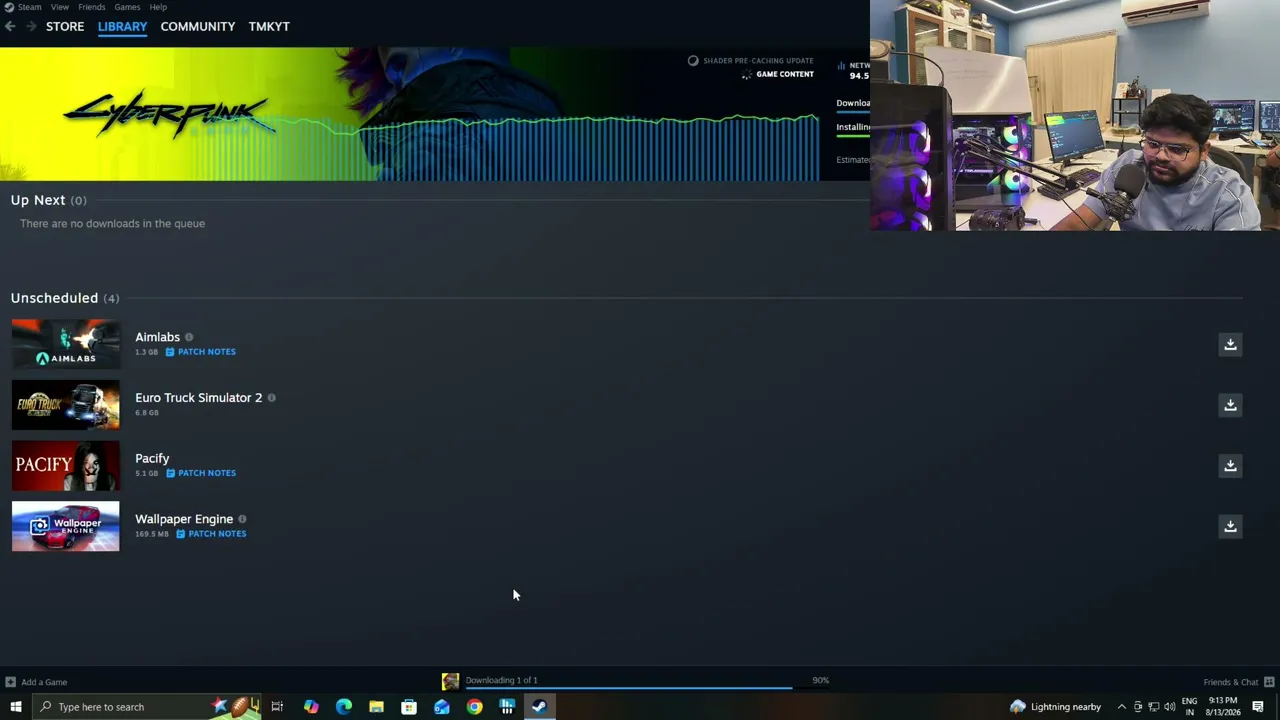Switch to the LIBRARY tab
Image resolution: width=1280 pixels, height=720 pixels.
(122, 26)
